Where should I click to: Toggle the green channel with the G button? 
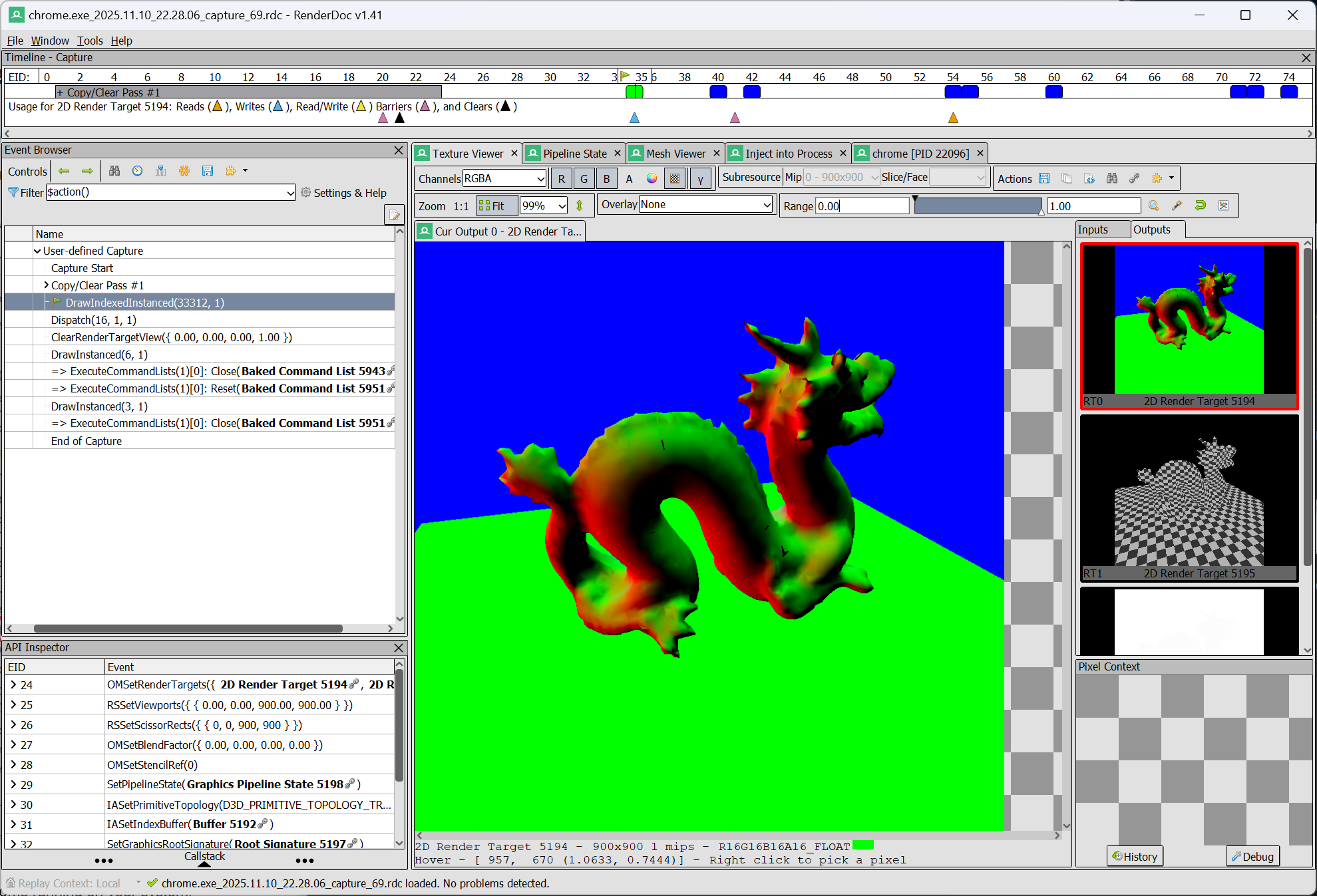(x=584, y=178)
